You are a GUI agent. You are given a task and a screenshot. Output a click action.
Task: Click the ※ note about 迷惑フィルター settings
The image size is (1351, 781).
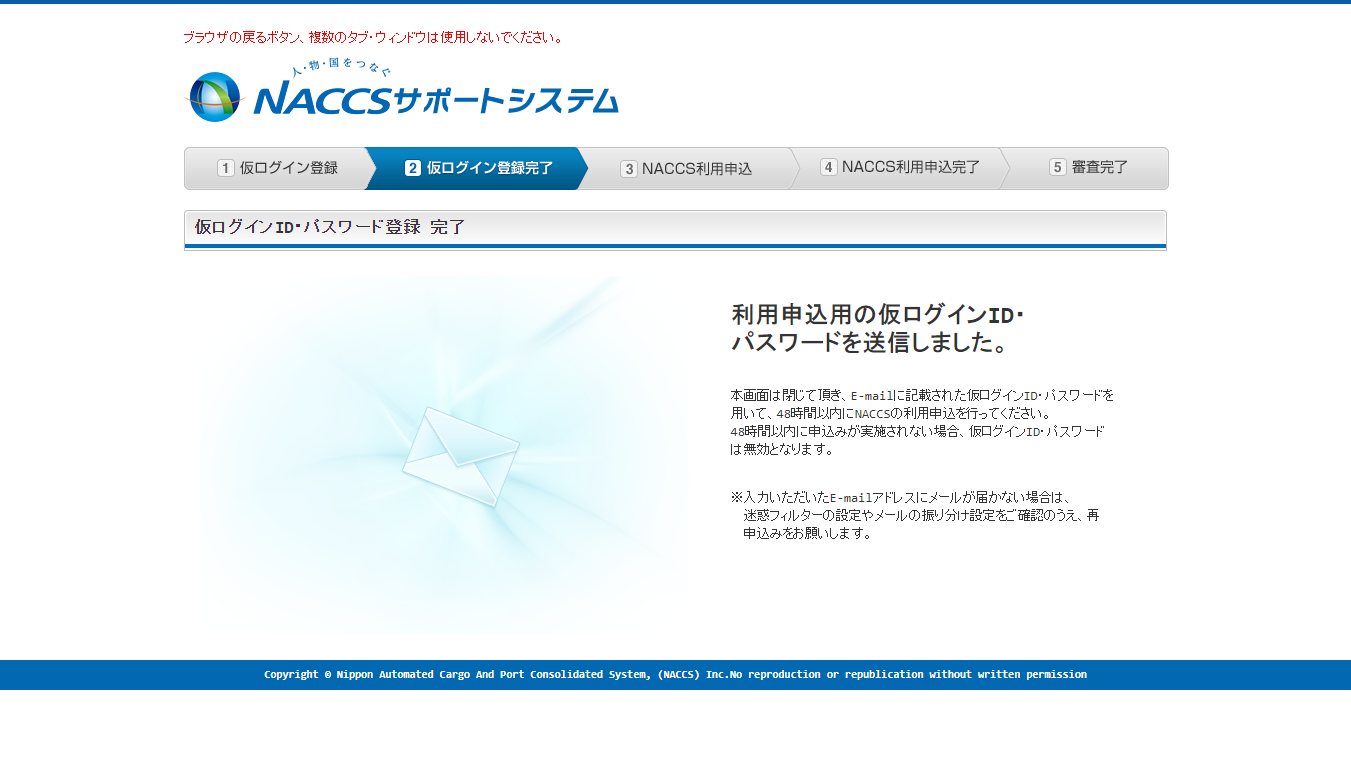(x=915, y=515)
